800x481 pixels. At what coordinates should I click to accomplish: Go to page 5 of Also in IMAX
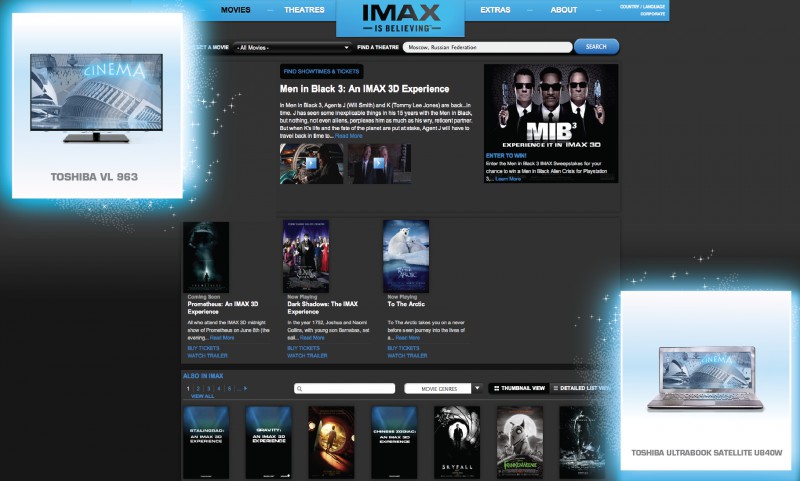pos(229,389)
